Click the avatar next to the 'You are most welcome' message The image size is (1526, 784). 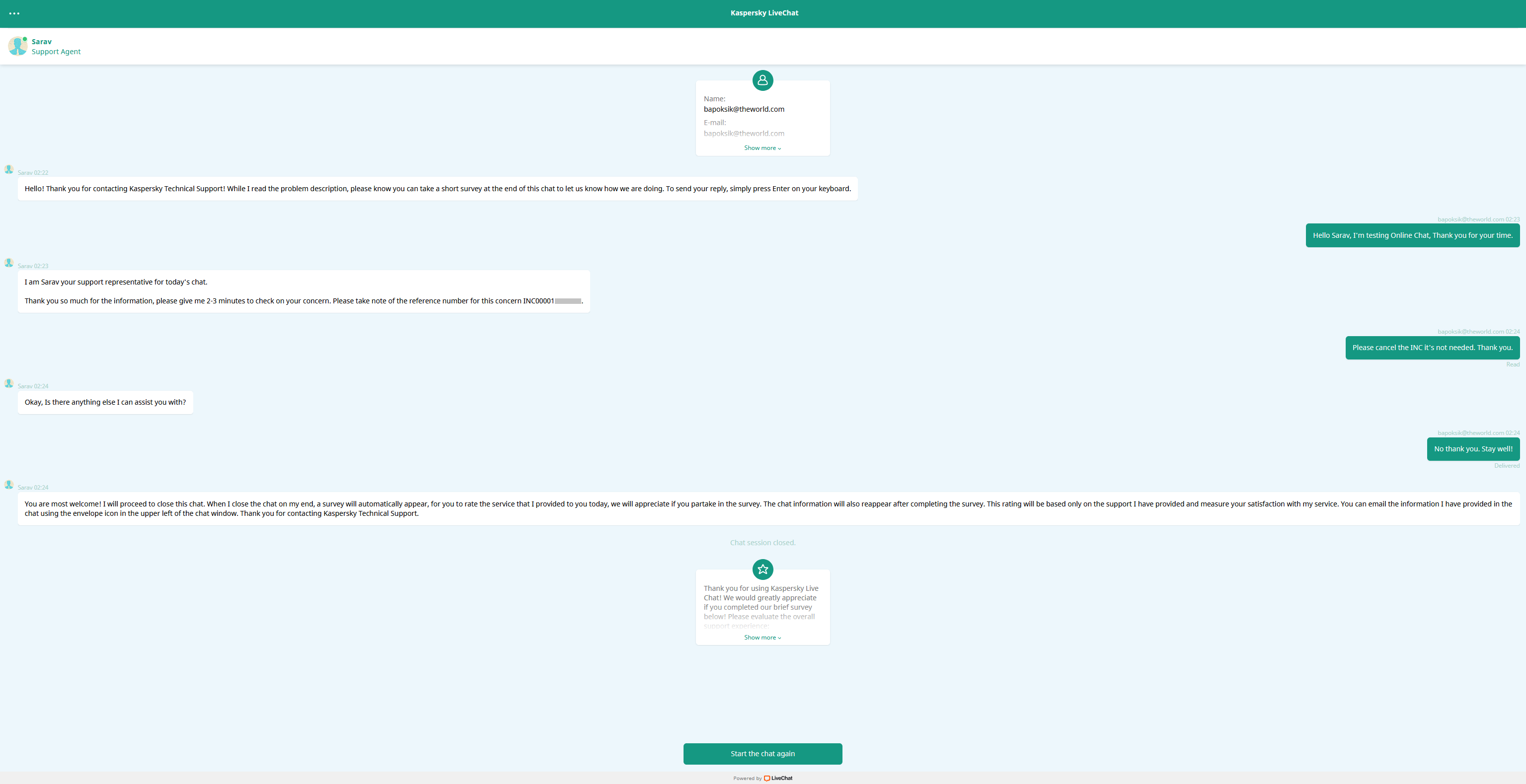tap(9, 485)
